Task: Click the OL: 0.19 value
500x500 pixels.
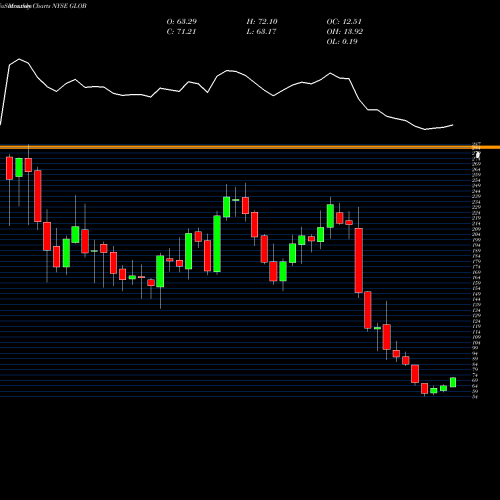Action: (342, 41)
